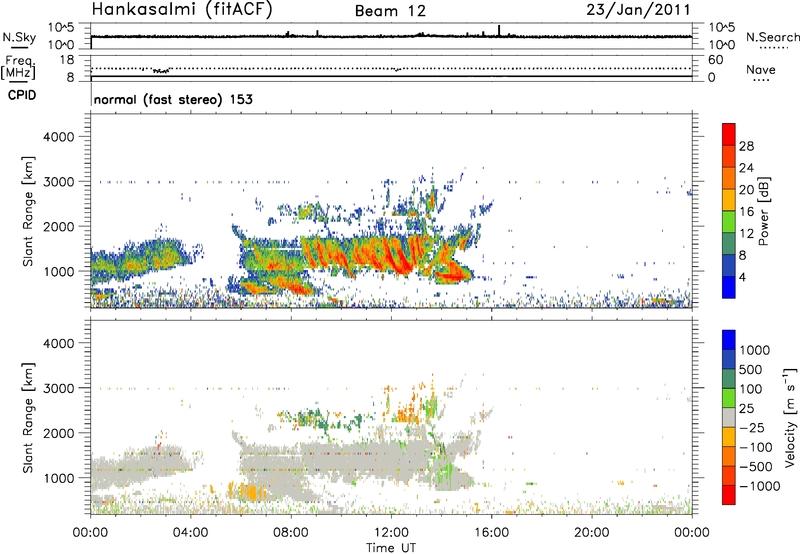Viewport: 800px width, 554px height.
Task: Click the Power [dB] colorbar title
Action: coord(763,211)
